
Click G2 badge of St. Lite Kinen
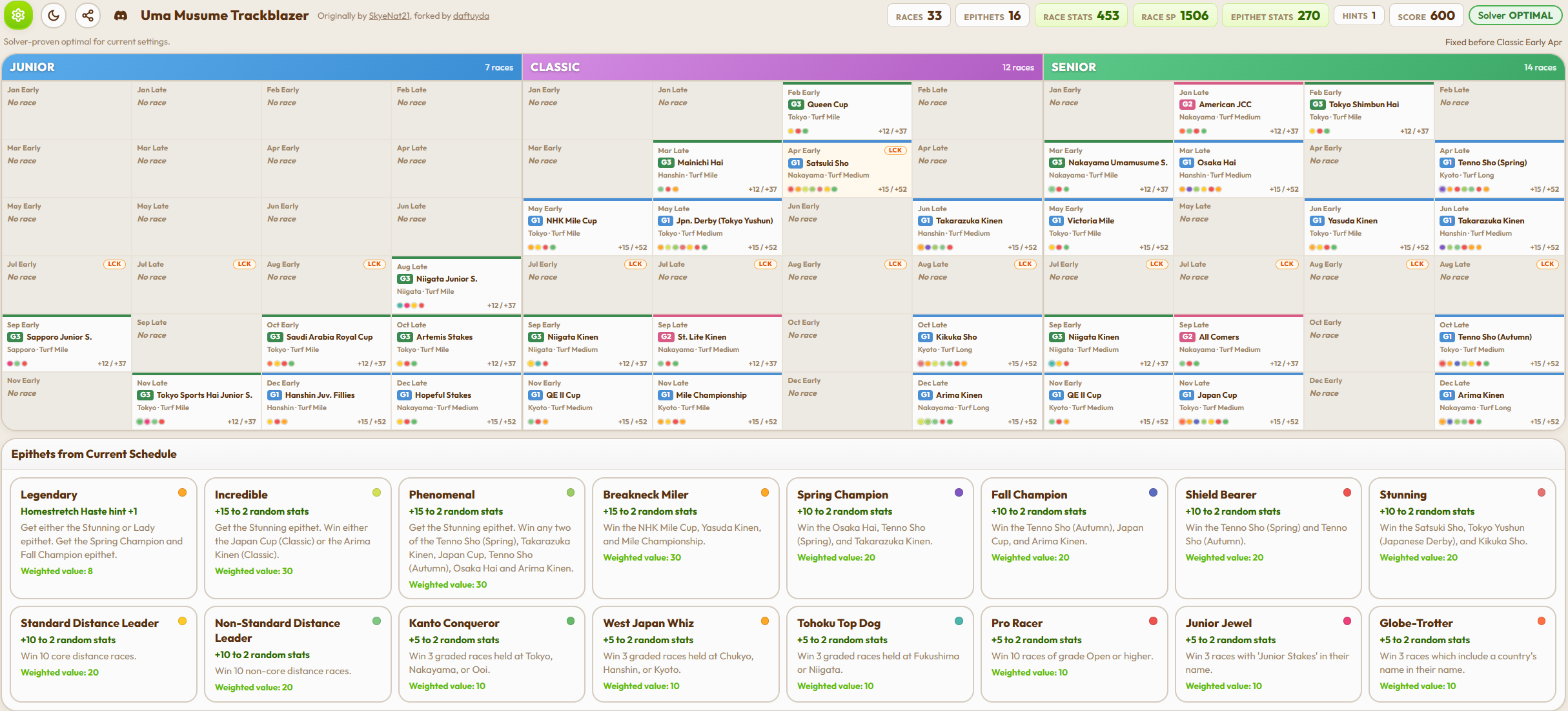pos(666,337)
